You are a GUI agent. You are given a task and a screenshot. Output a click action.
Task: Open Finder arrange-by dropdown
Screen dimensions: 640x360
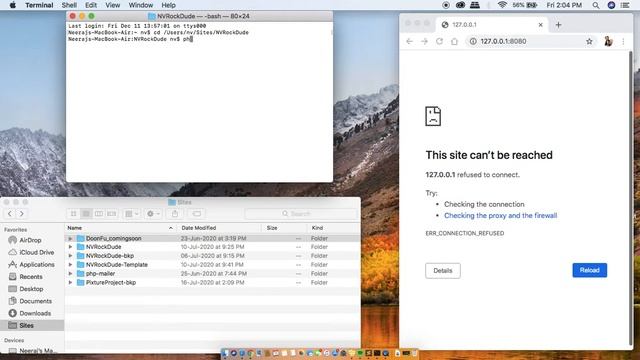(131, 213)
